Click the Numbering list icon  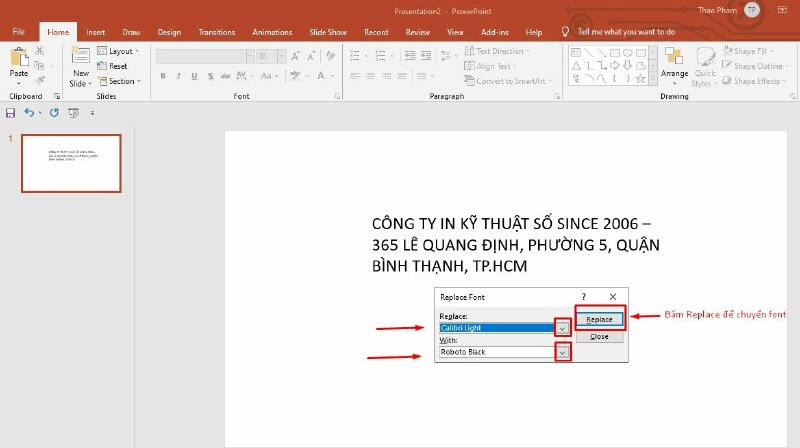pos(381,56)
